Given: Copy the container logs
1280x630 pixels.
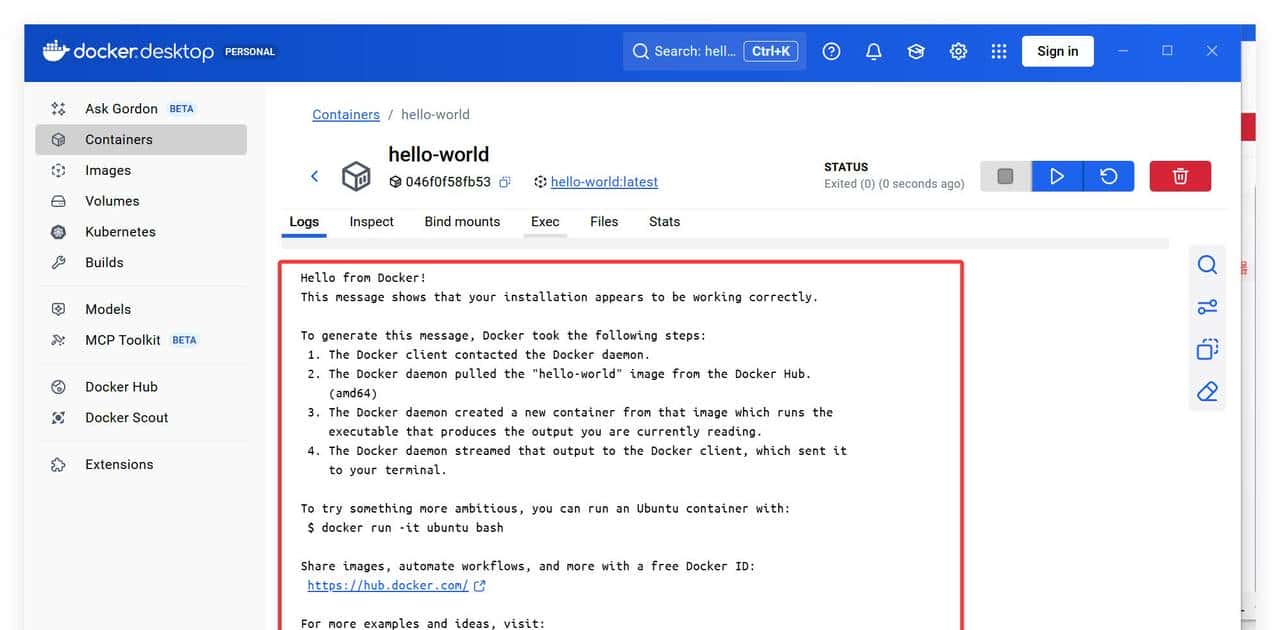Looking at the screenshot, I should pos(1207,348).
